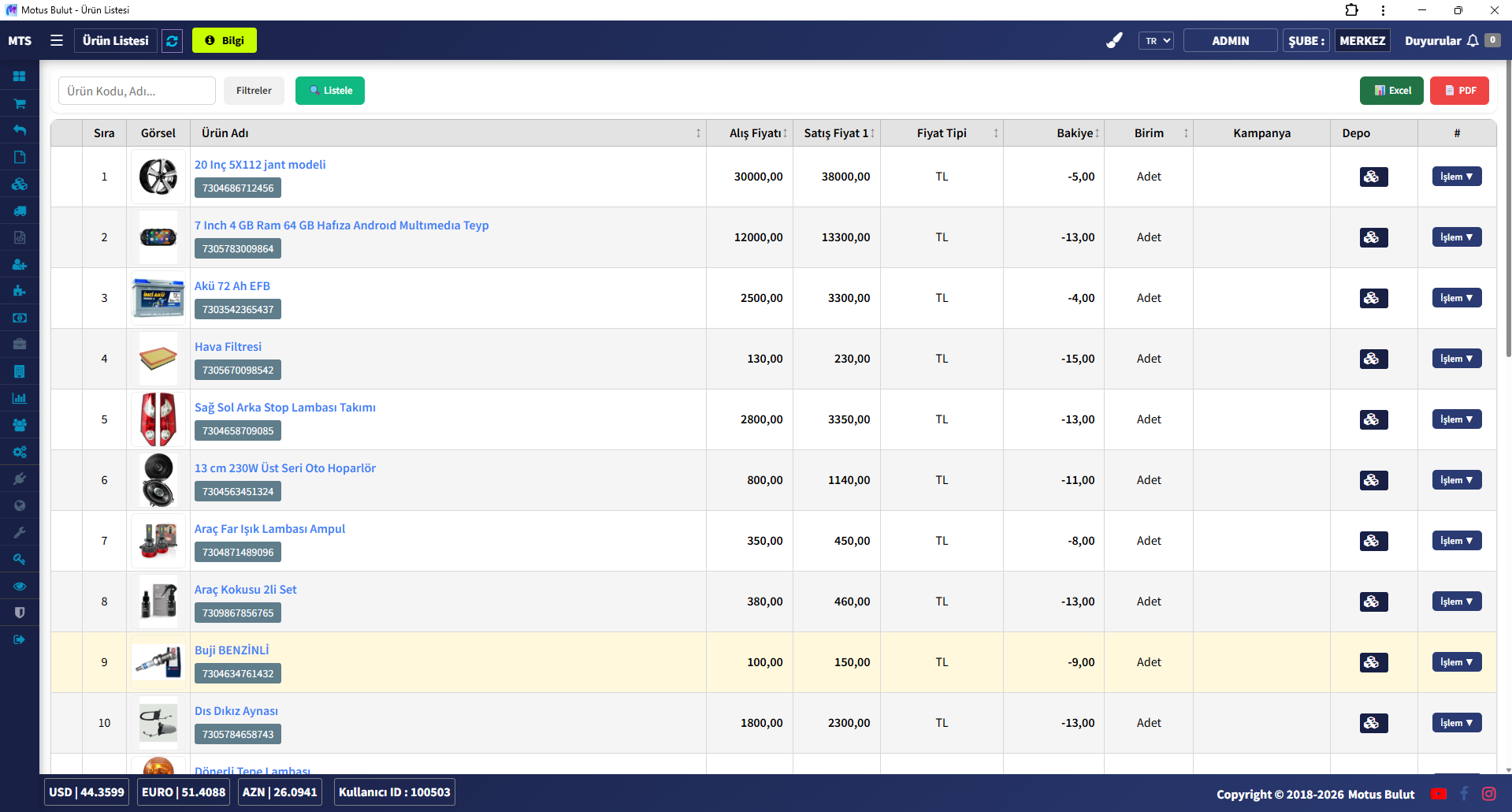The height and width of the screenshot is (812, 1512).
Task: Click the eye icon in the sidebar
Action: pos(20,587)
